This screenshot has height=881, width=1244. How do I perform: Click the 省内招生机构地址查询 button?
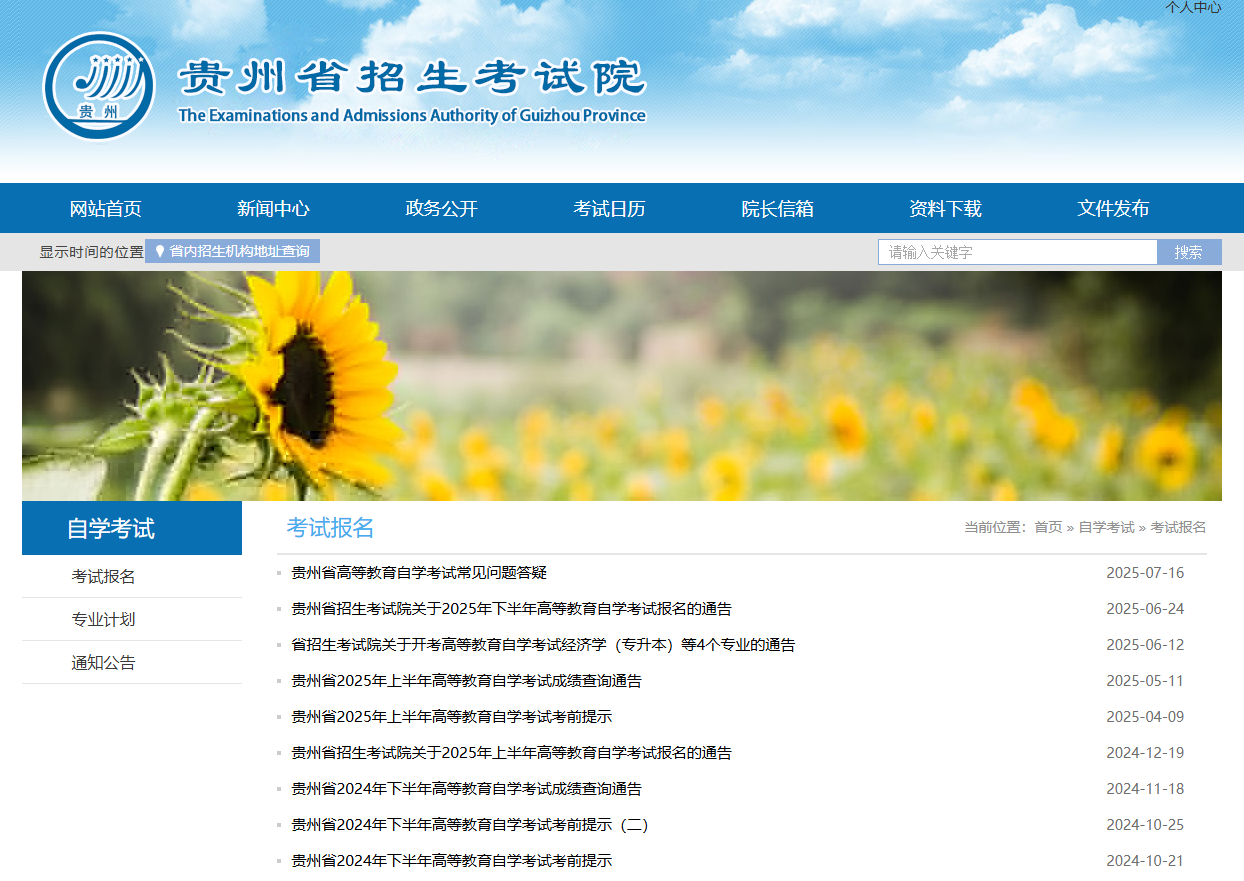click(238, 251)
